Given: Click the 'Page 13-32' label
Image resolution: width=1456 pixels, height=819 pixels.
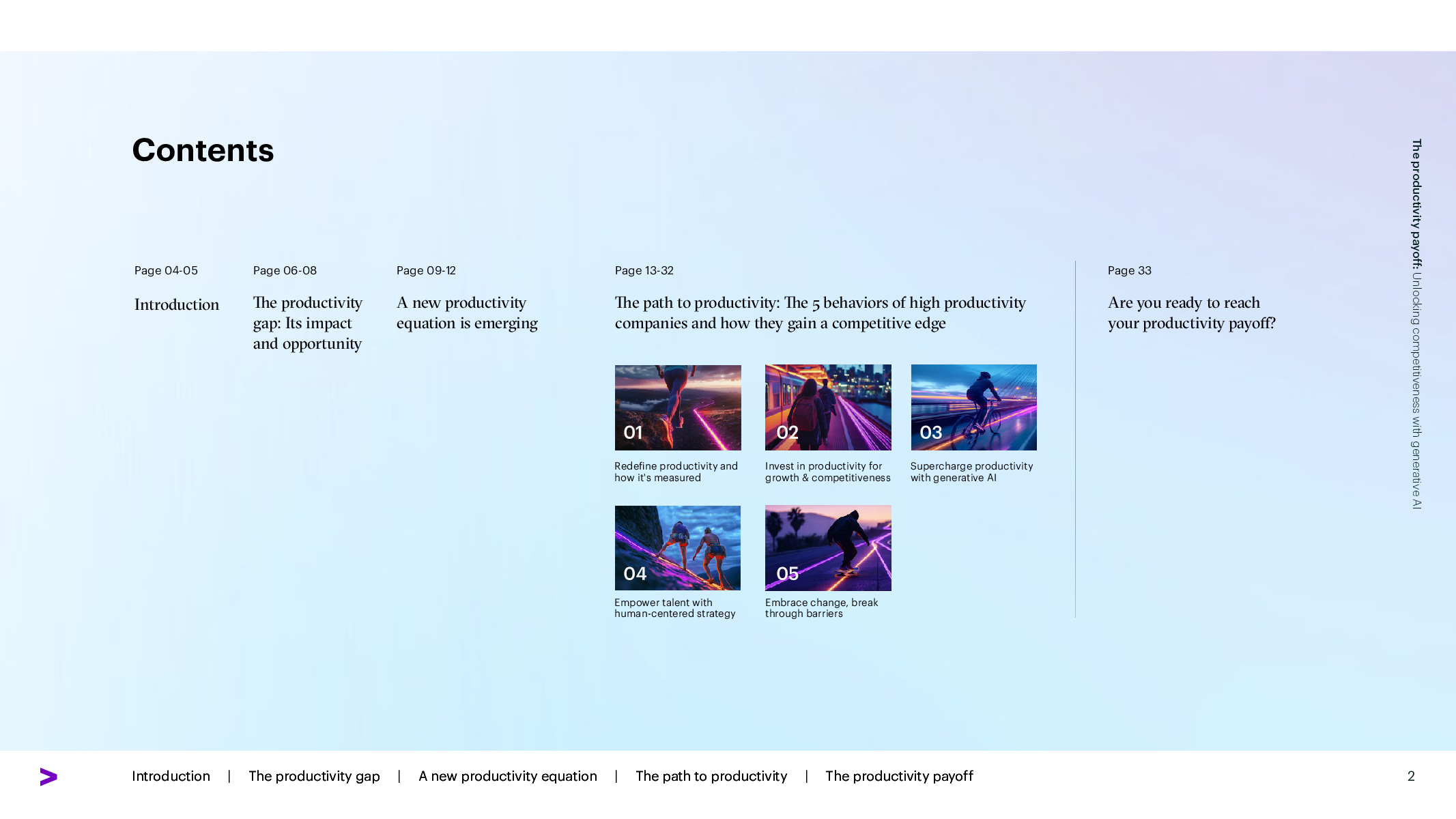Looking at the screenshot, I should [x=644, y=270].
